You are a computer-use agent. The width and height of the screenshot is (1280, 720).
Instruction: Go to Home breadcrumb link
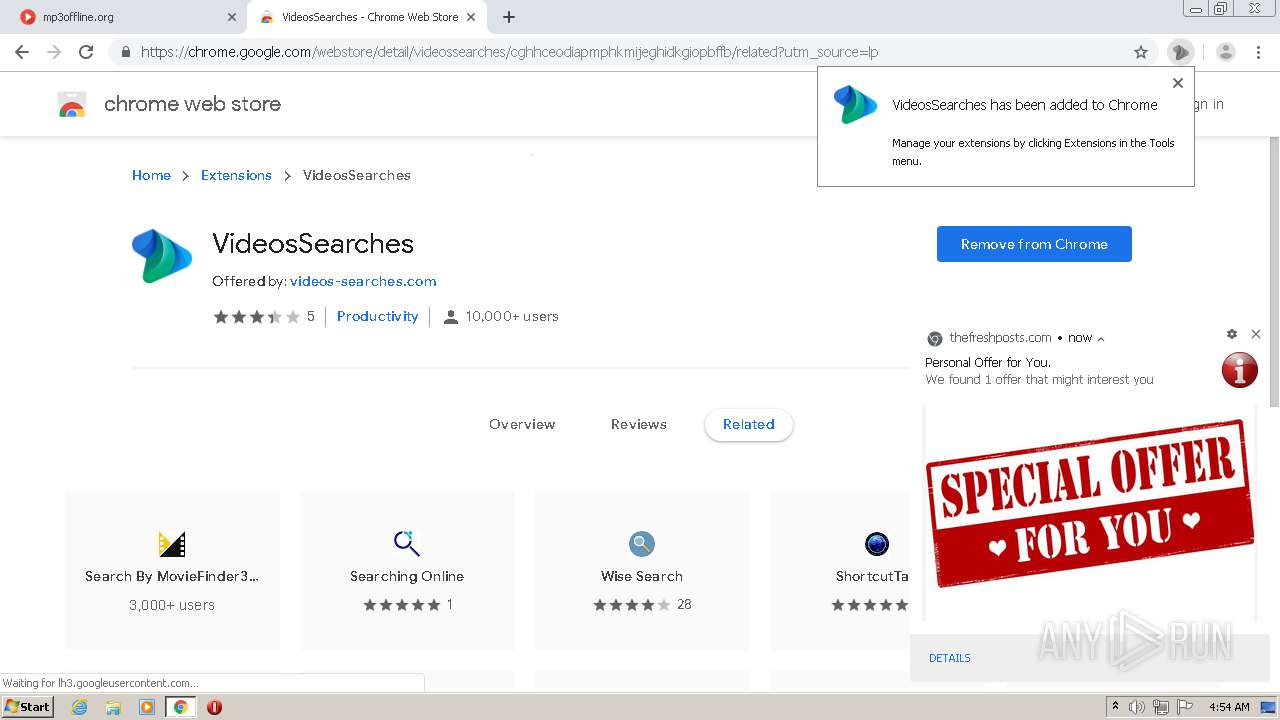tap(151, 175)
